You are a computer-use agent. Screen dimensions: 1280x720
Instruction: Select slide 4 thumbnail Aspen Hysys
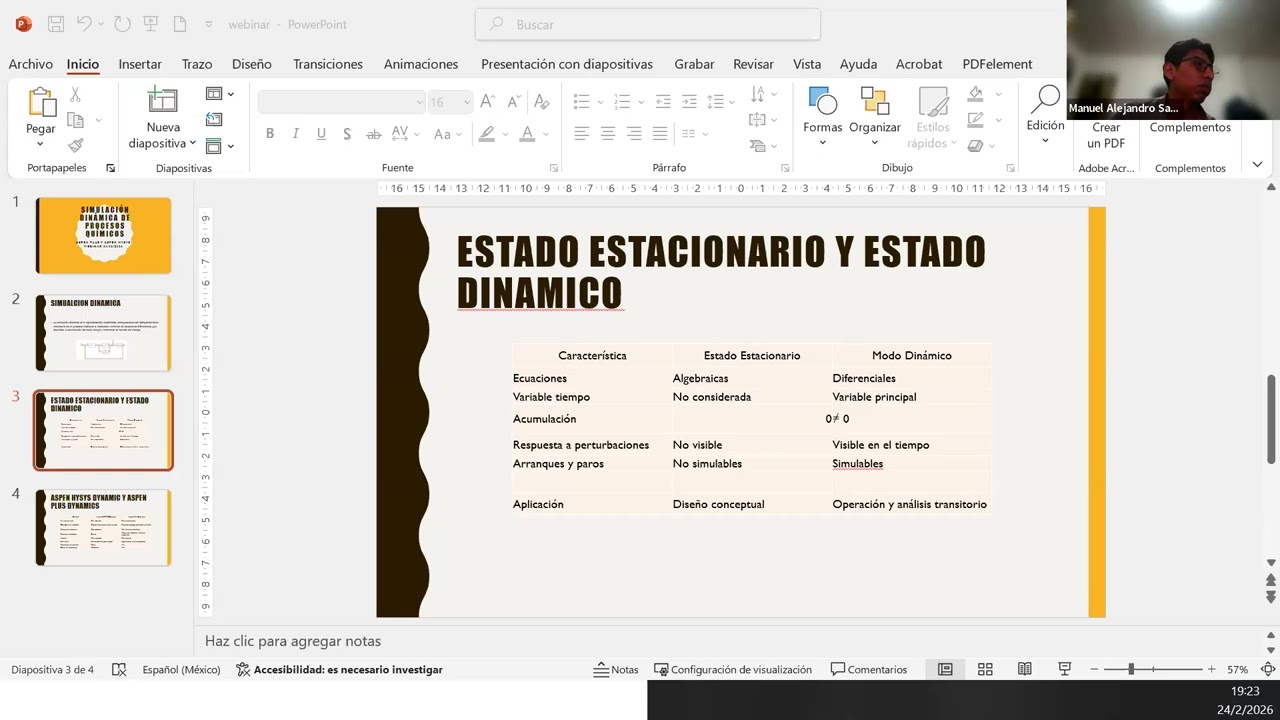[x=103, y=527]
